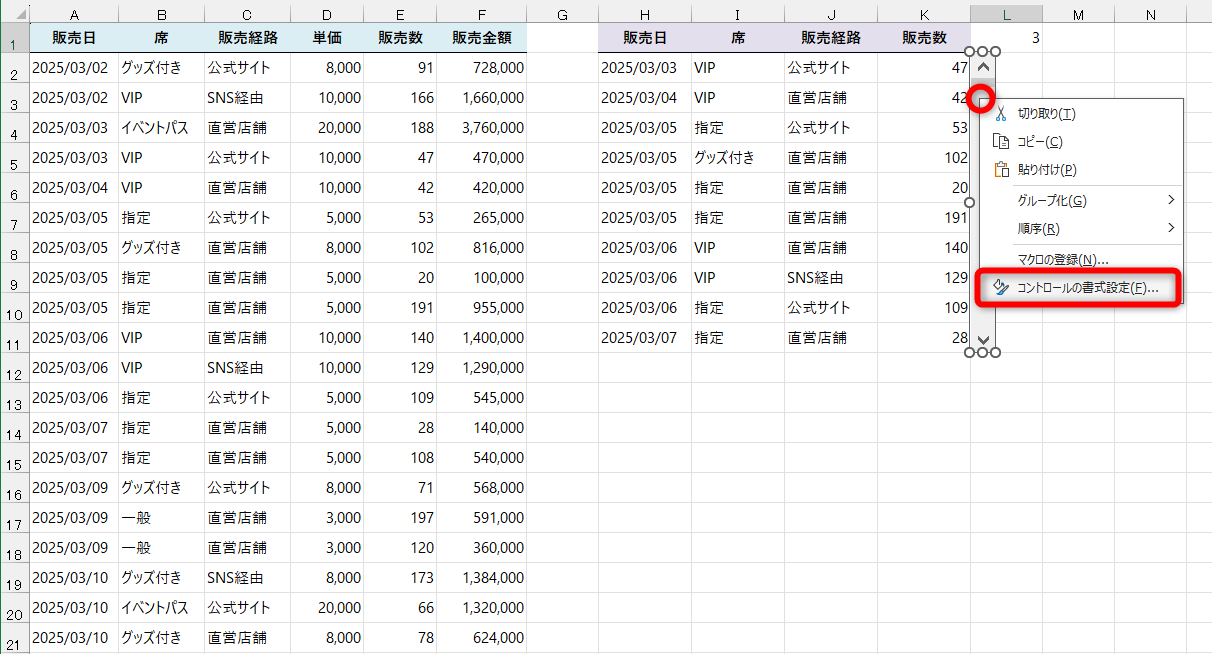
Task: Select column K header
Action: (924, 14)
